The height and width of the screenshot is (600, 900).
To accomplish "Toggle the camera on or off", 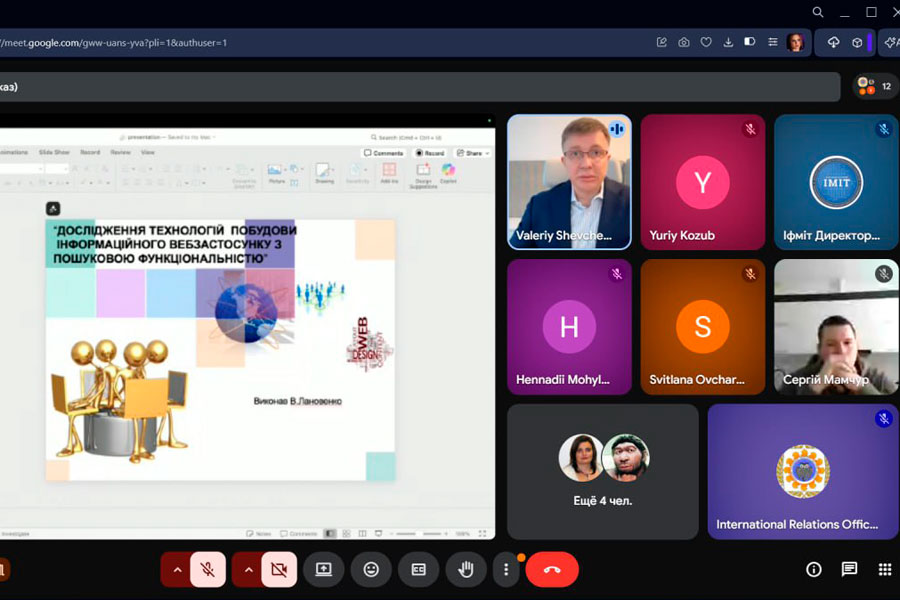I will point(279,569).
